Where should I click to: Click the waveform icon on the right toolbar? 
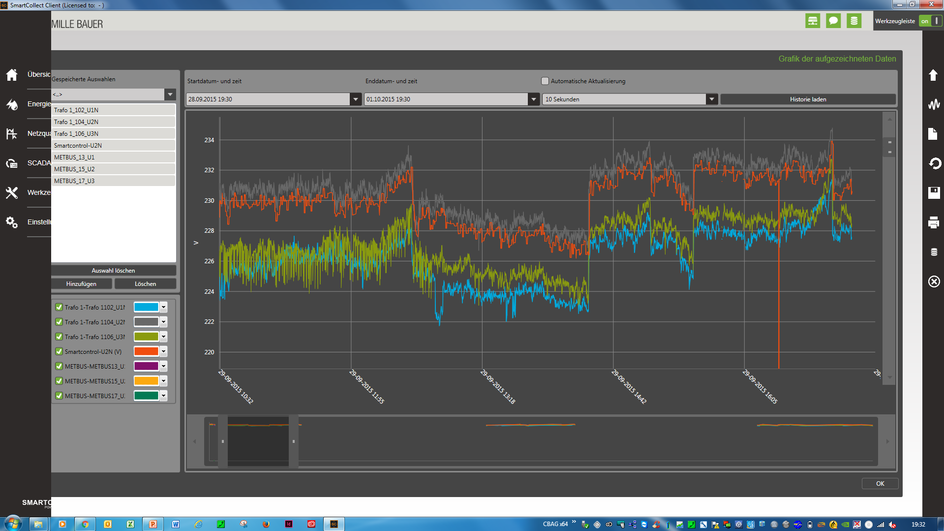click(x=933, y=104)
